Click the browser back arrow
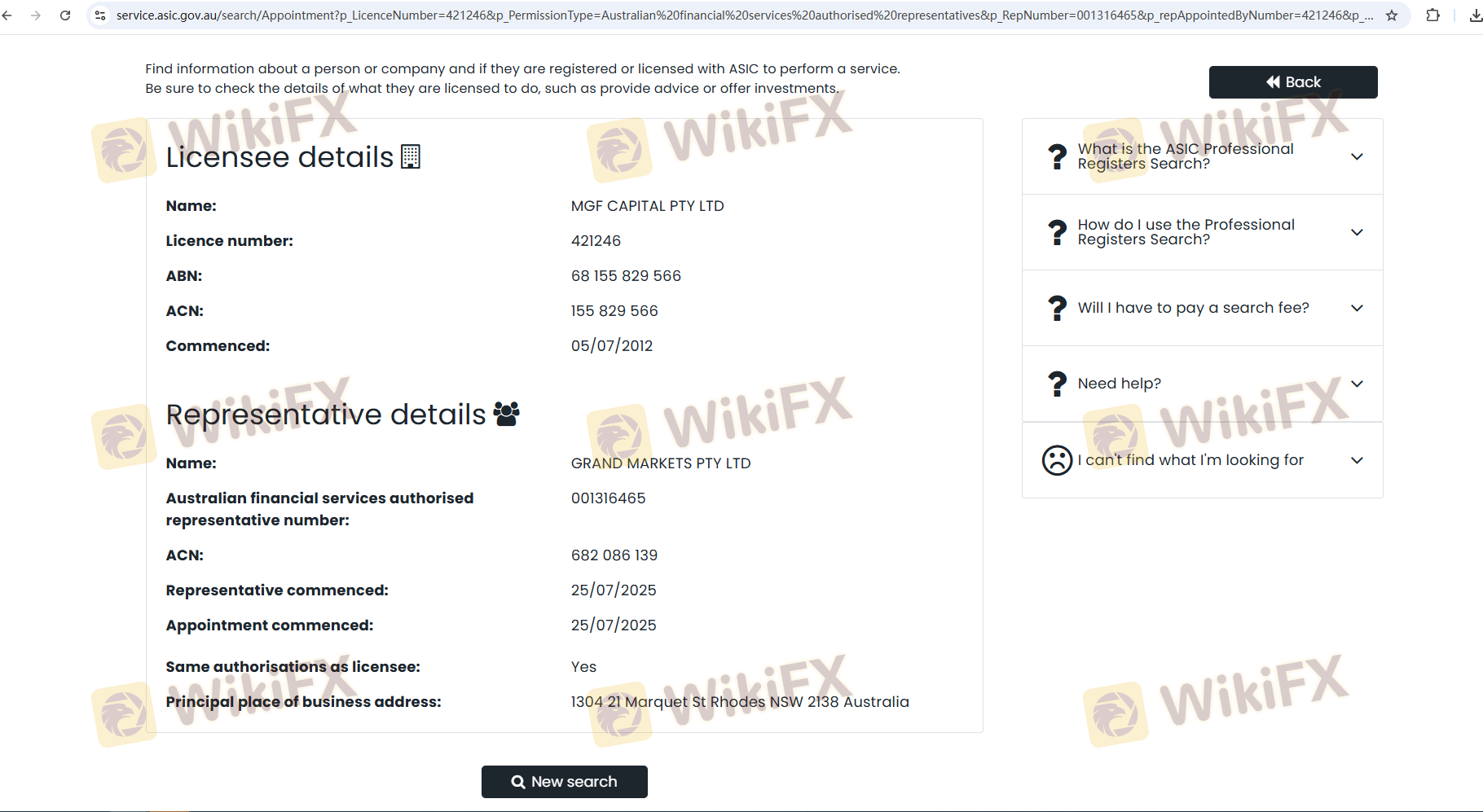 (7, 15)
